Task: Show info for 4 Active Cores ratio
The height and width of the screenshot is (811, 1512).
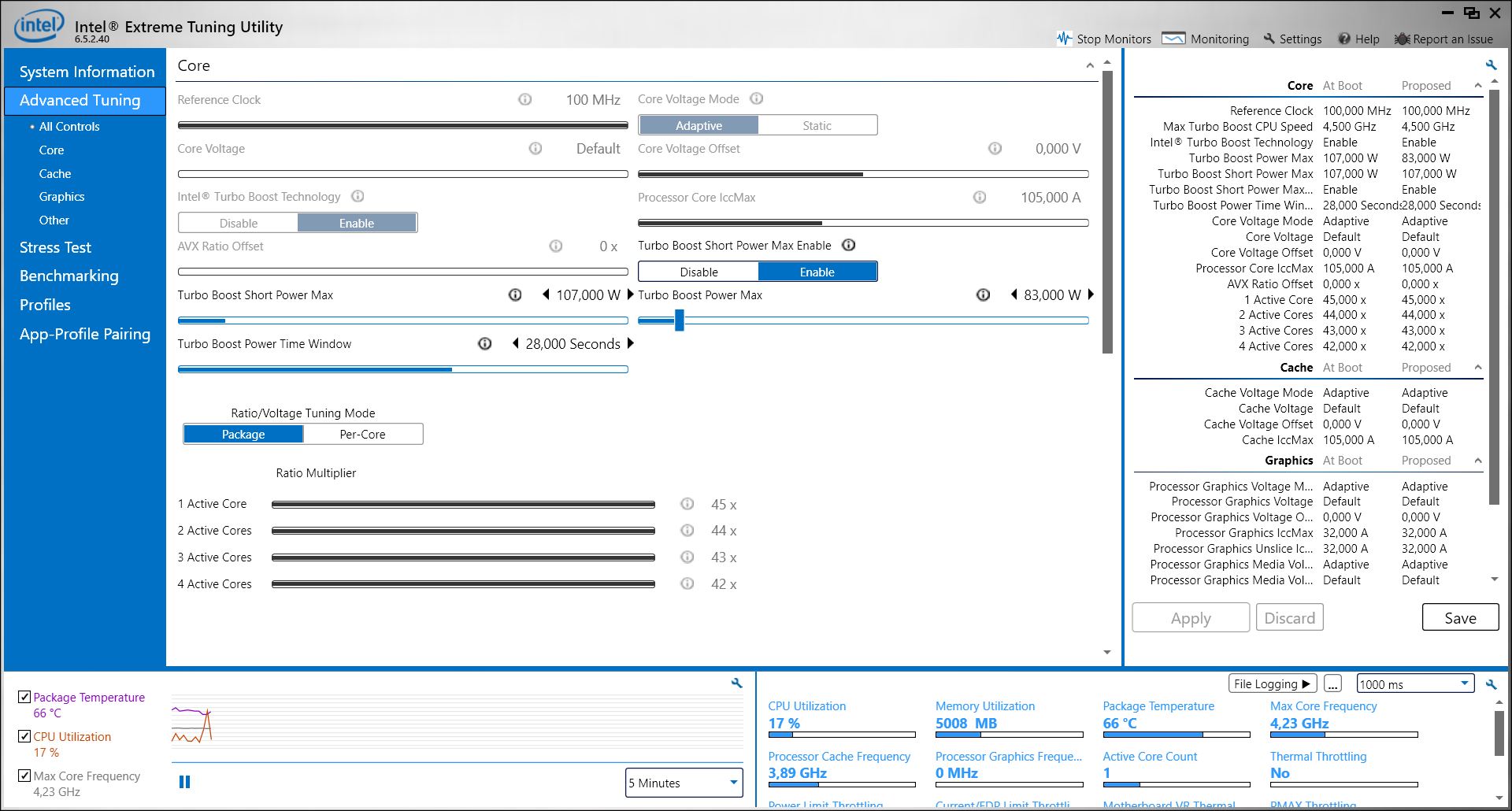Action: 687,584
